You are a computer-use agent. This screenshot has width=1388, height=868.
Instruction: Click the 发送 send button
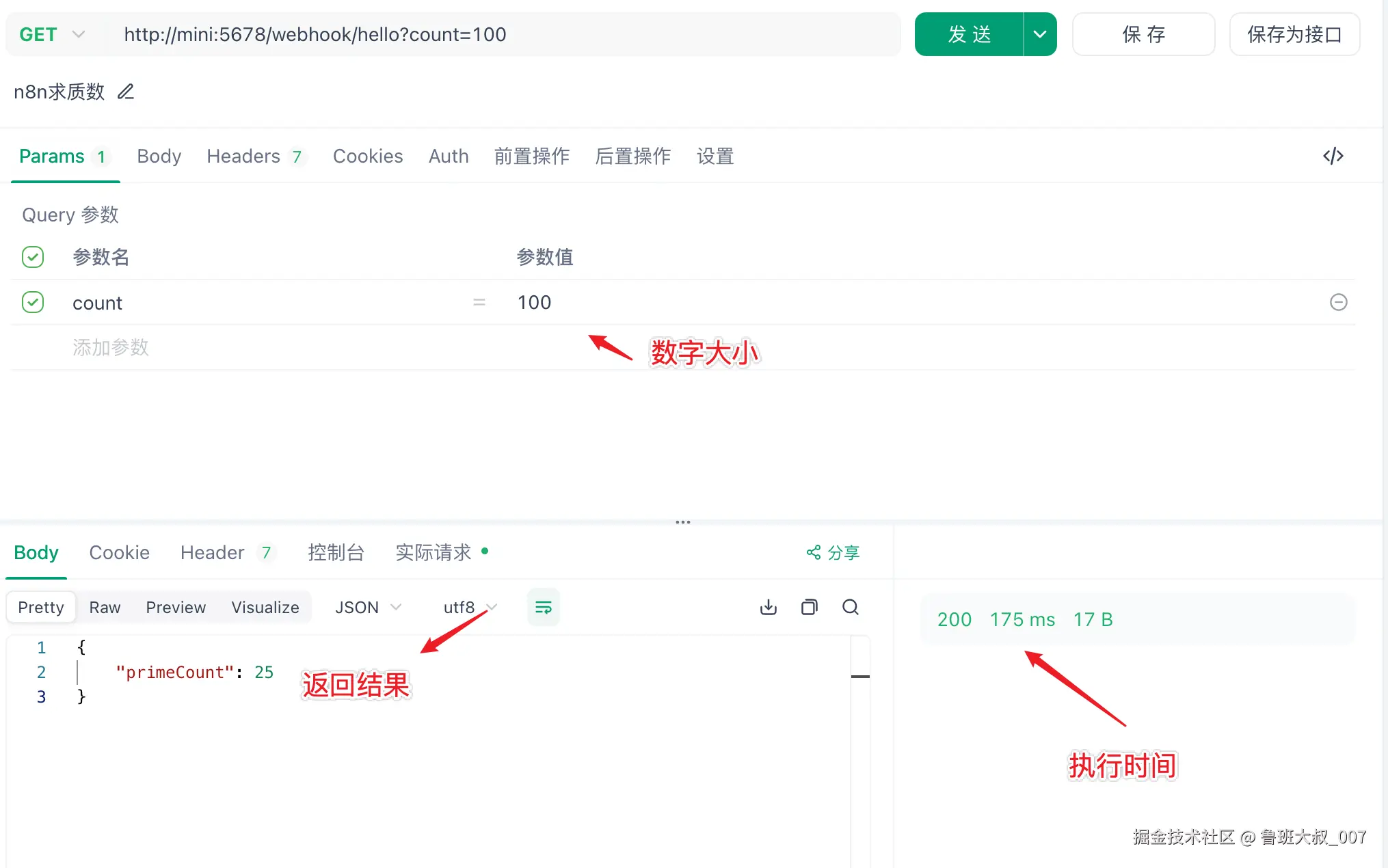coord(969,34)
